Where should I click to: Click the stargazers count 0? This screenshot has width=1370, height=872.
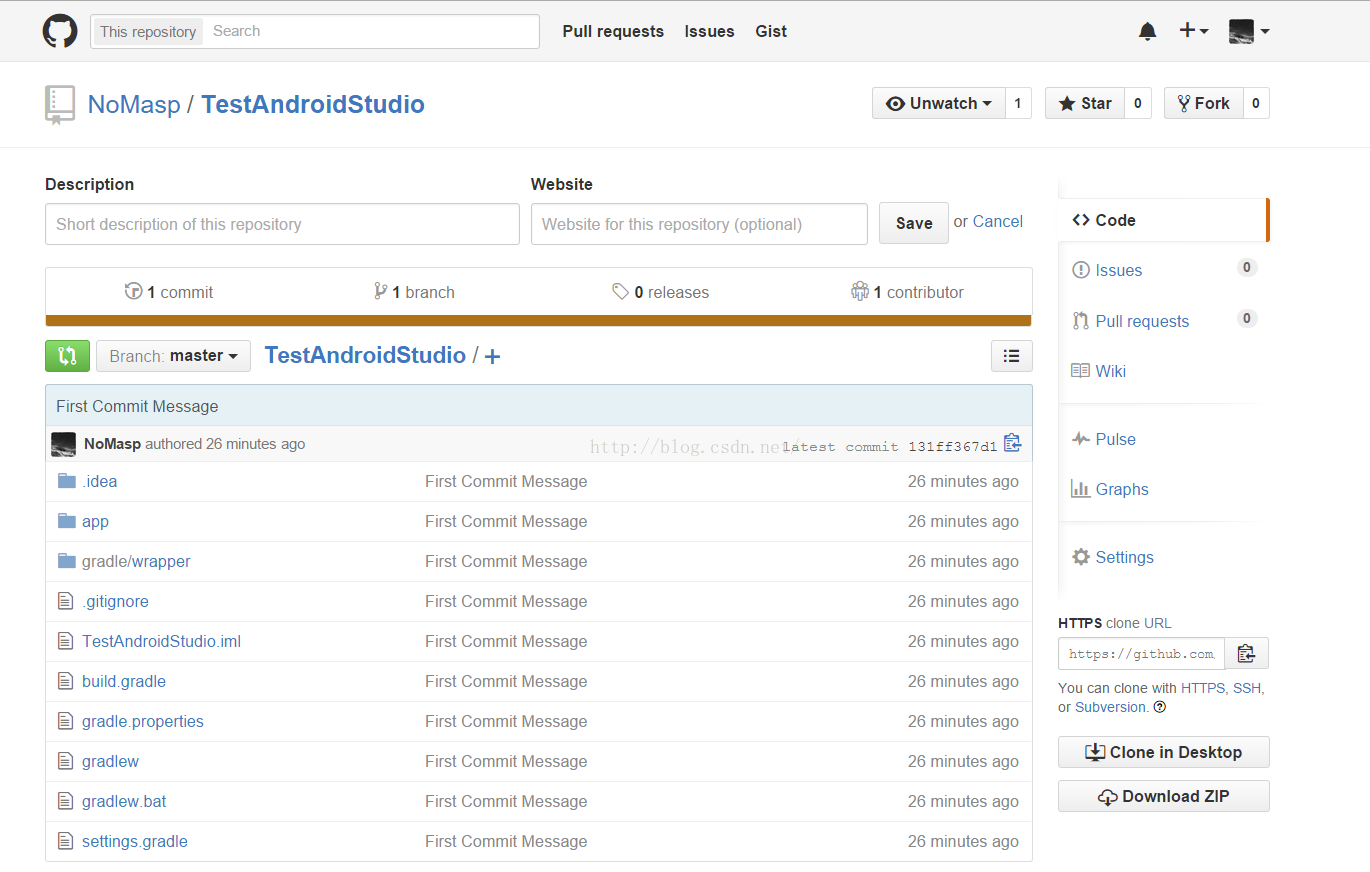tap(1138, 103)
